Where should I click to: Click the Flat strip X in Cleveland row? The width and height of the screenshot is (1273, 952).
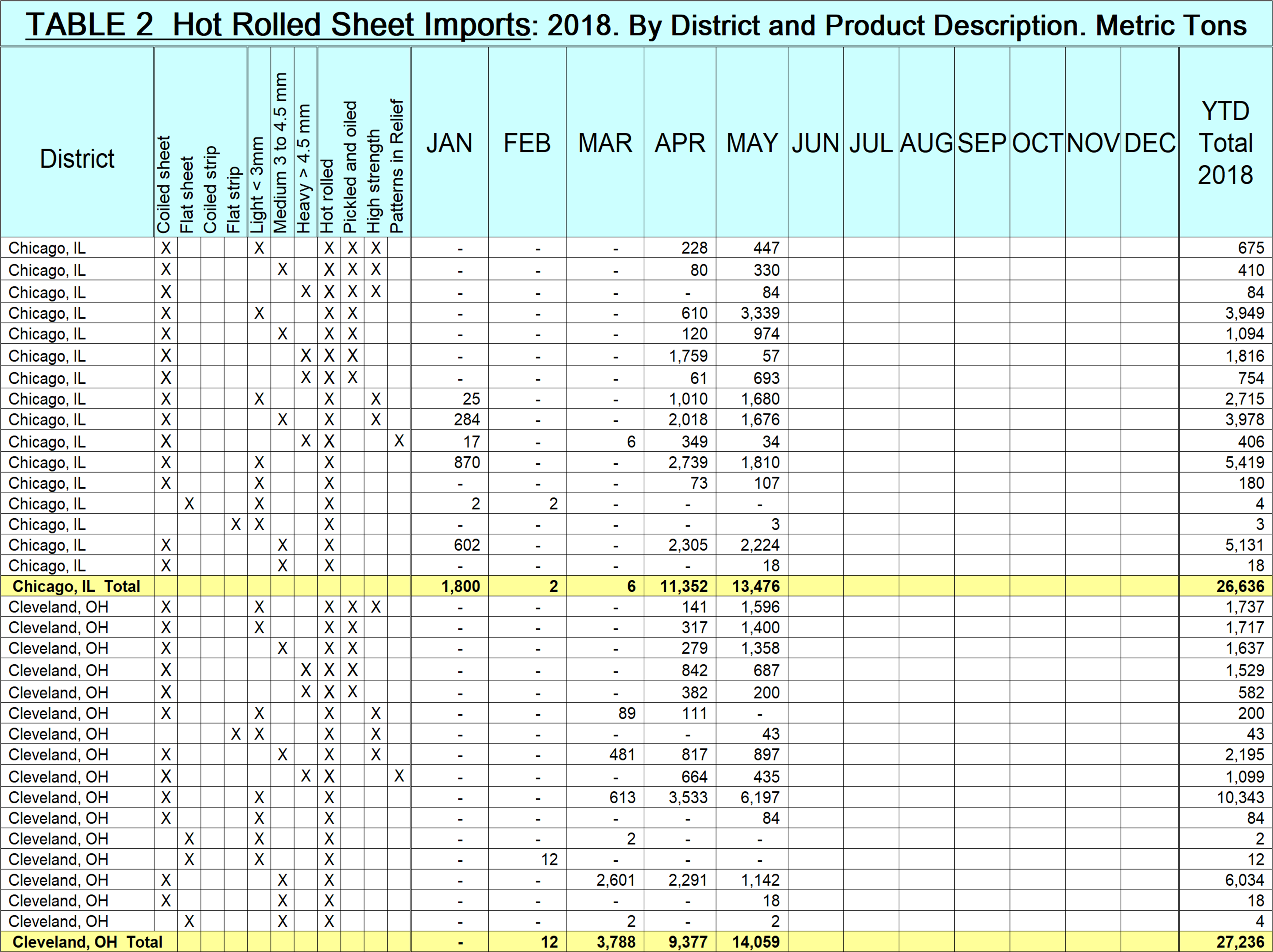coord(236,734)
